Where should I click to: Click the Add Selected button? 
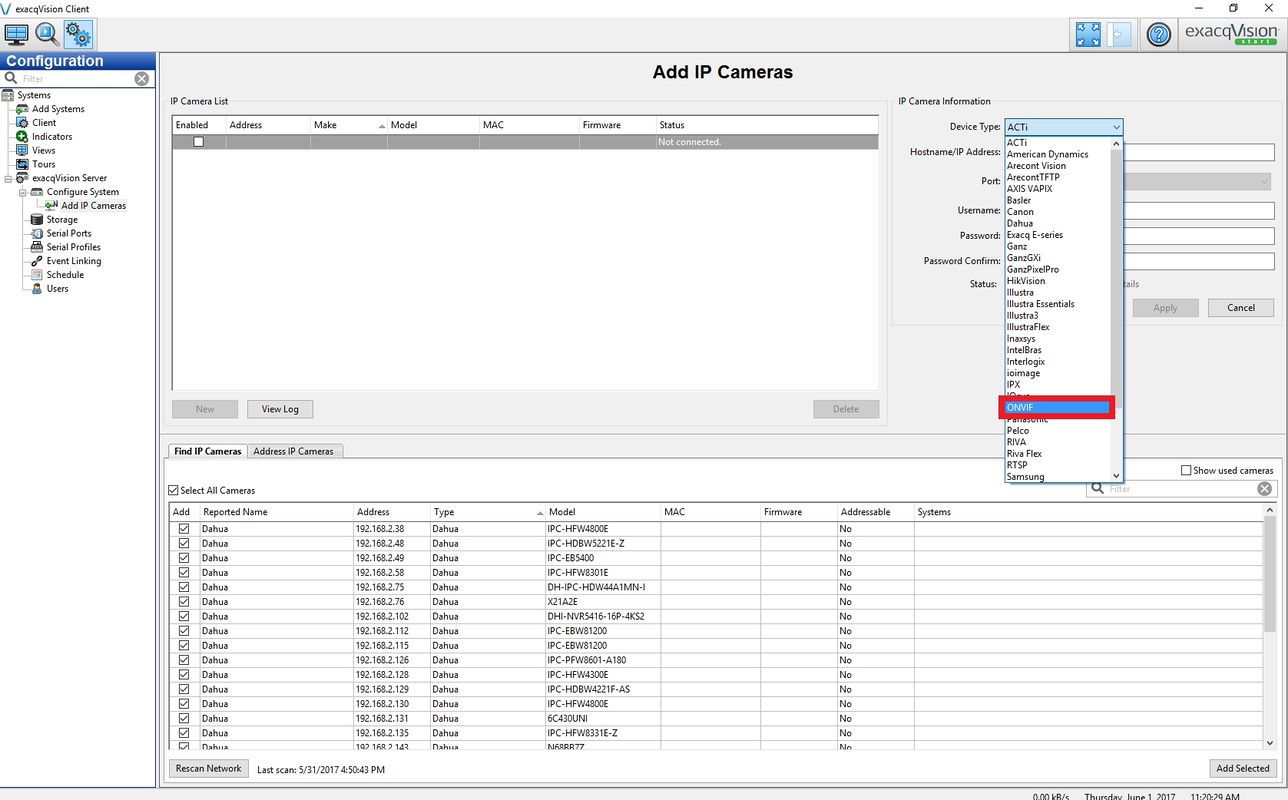click(x=1242, y=769)
